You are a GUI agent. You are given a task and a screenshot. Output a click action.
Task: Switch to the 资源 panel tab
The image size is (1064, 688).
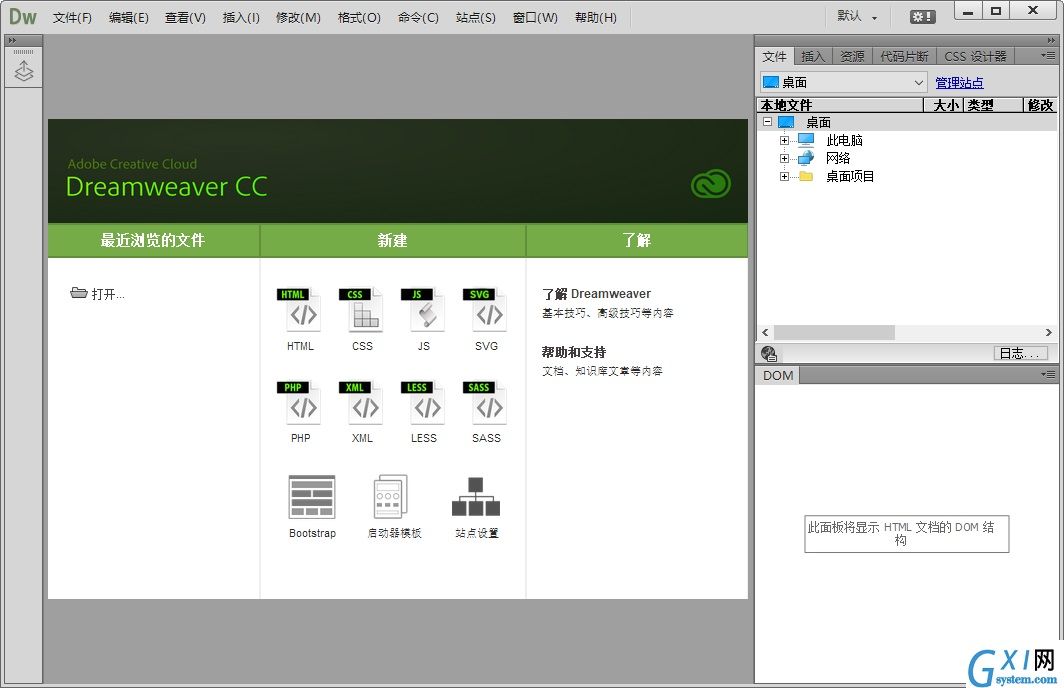pos(852,56)
